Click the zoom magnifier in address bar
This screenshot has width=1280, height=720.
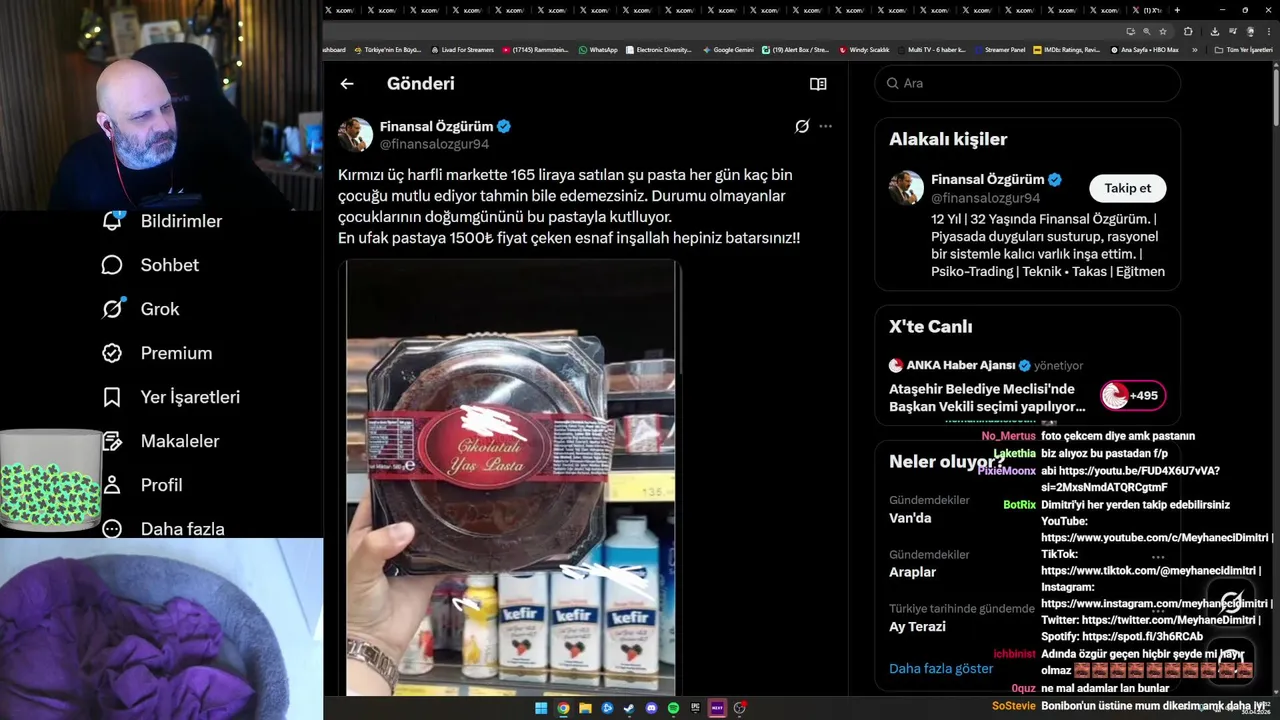click(1147, 31)
